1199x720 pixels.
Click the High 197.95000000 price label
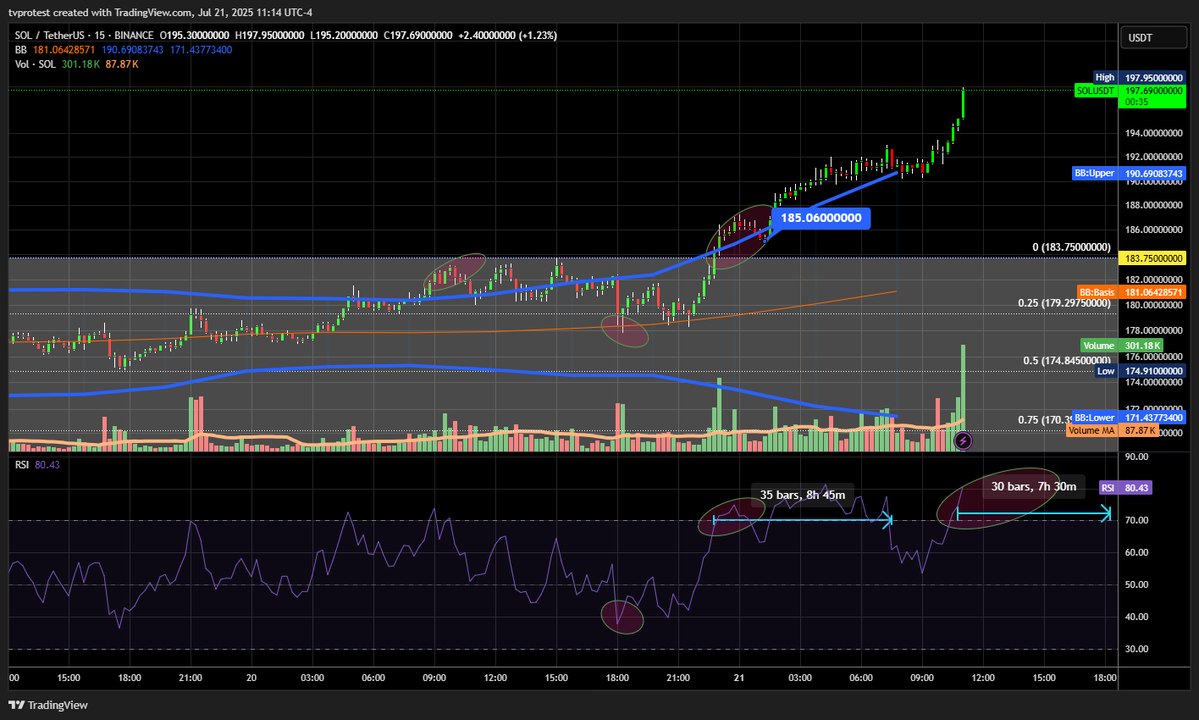[1139, 77]
